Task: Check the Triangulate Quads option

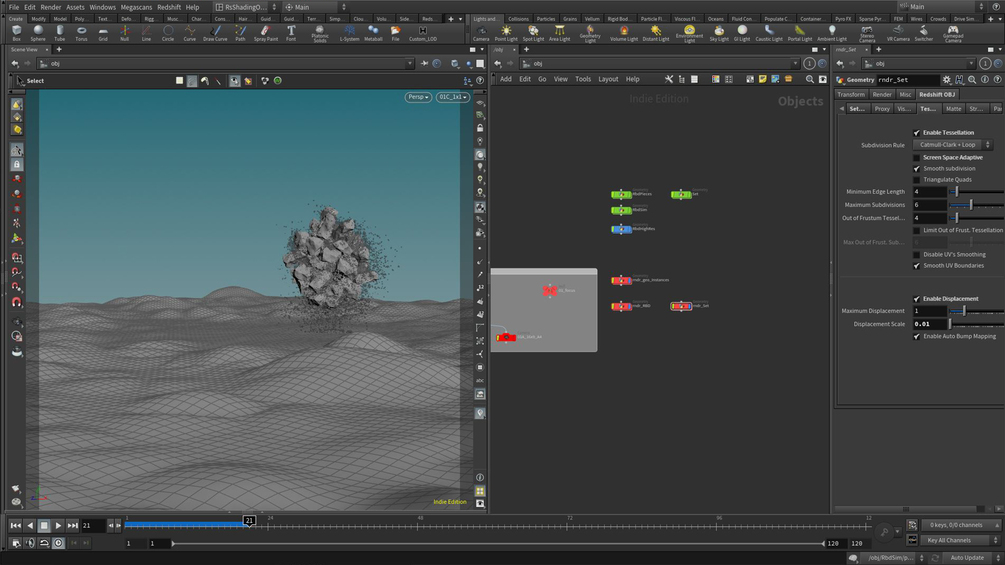Action: click(917, 180)
